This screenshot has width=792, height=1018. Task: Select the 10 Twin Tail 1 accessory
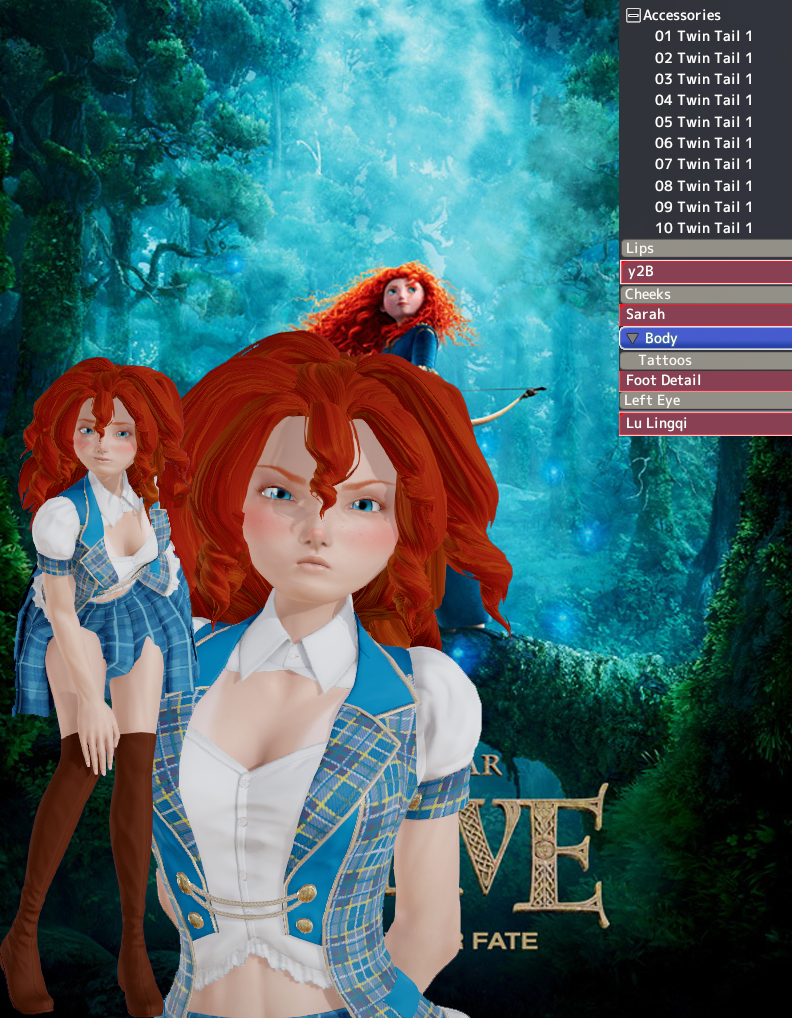point(703,228)
